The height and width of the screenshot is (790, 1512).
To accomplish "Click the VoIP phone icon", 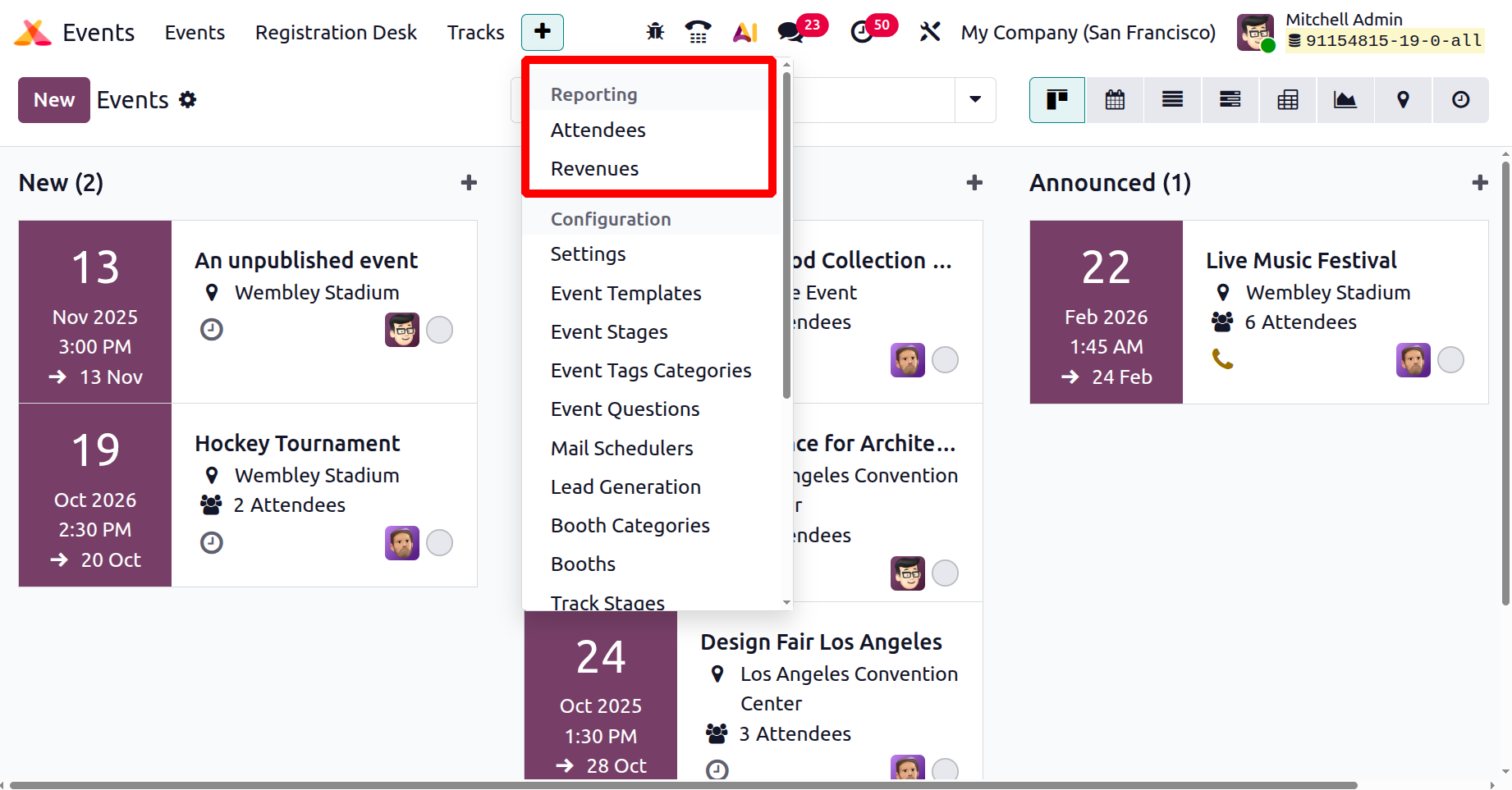I will pos(698,32).
